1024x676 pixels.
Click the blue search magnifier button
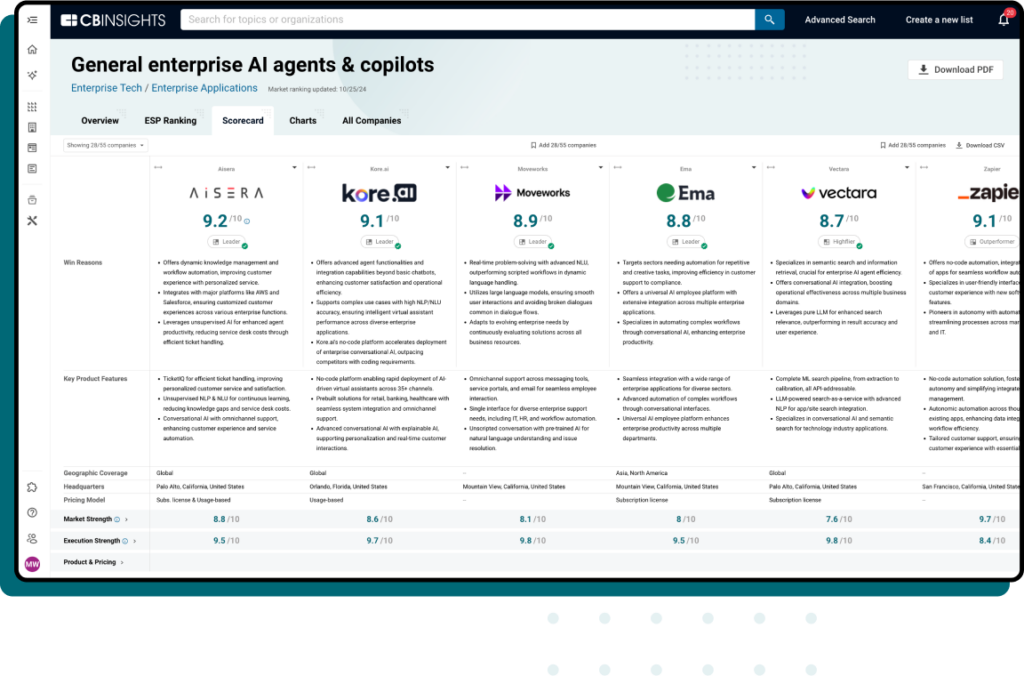click(769, 20)
